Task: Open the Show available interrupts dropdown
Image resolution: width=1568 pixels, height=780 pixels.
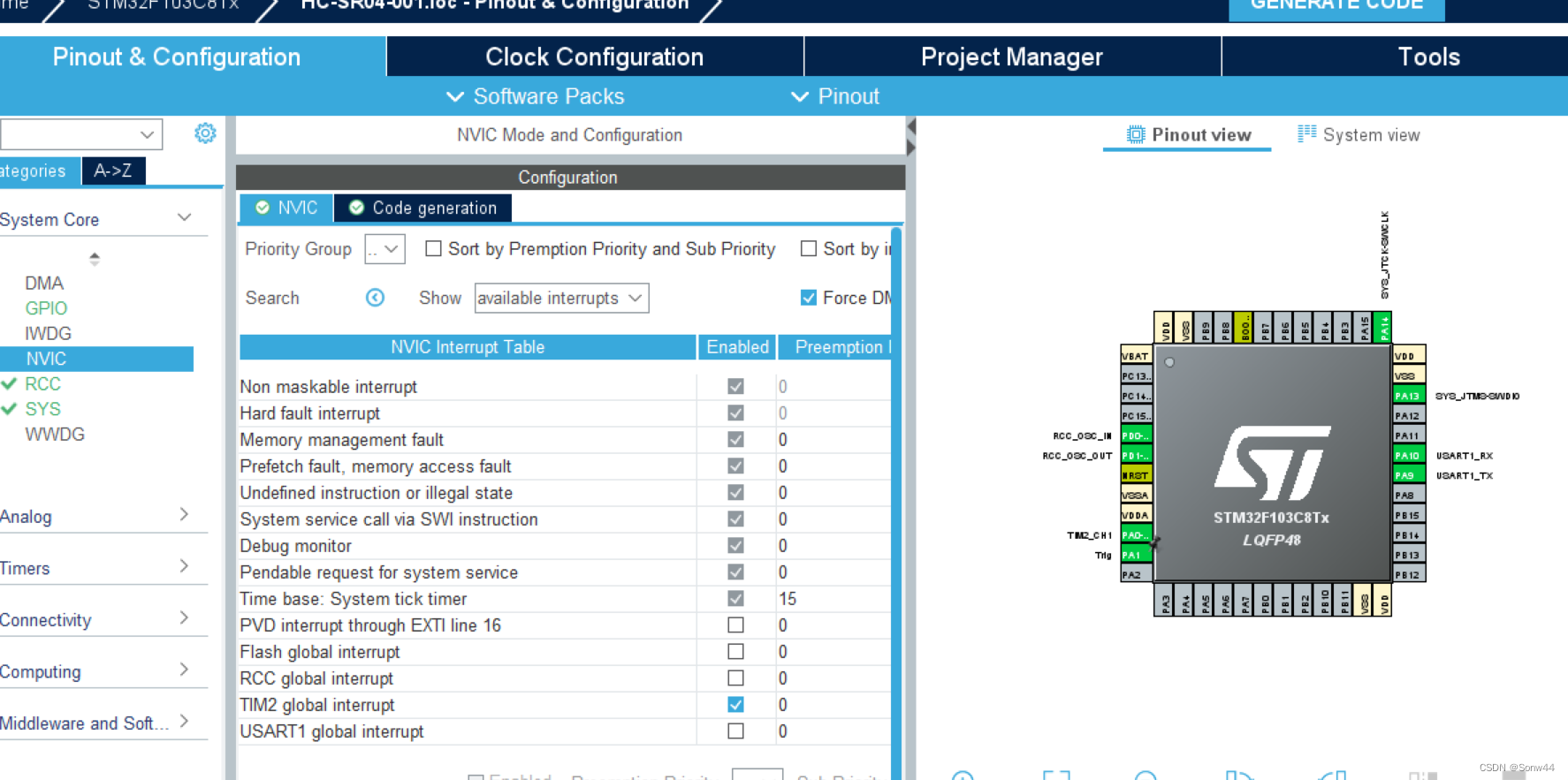Action: pos(561,298)
